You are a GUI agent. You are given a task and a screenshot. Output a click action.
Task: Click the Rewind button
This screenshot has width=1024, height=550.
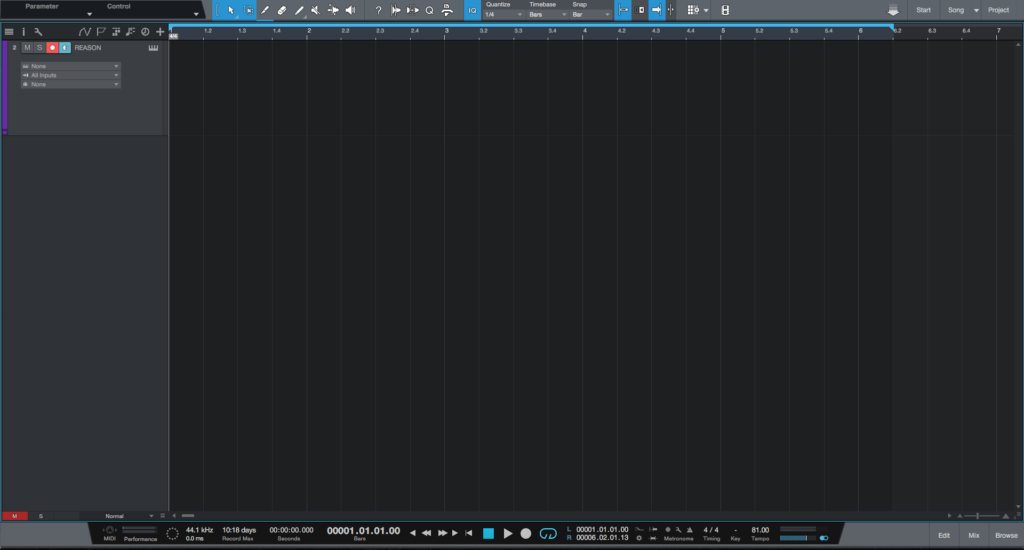[426, 533]
